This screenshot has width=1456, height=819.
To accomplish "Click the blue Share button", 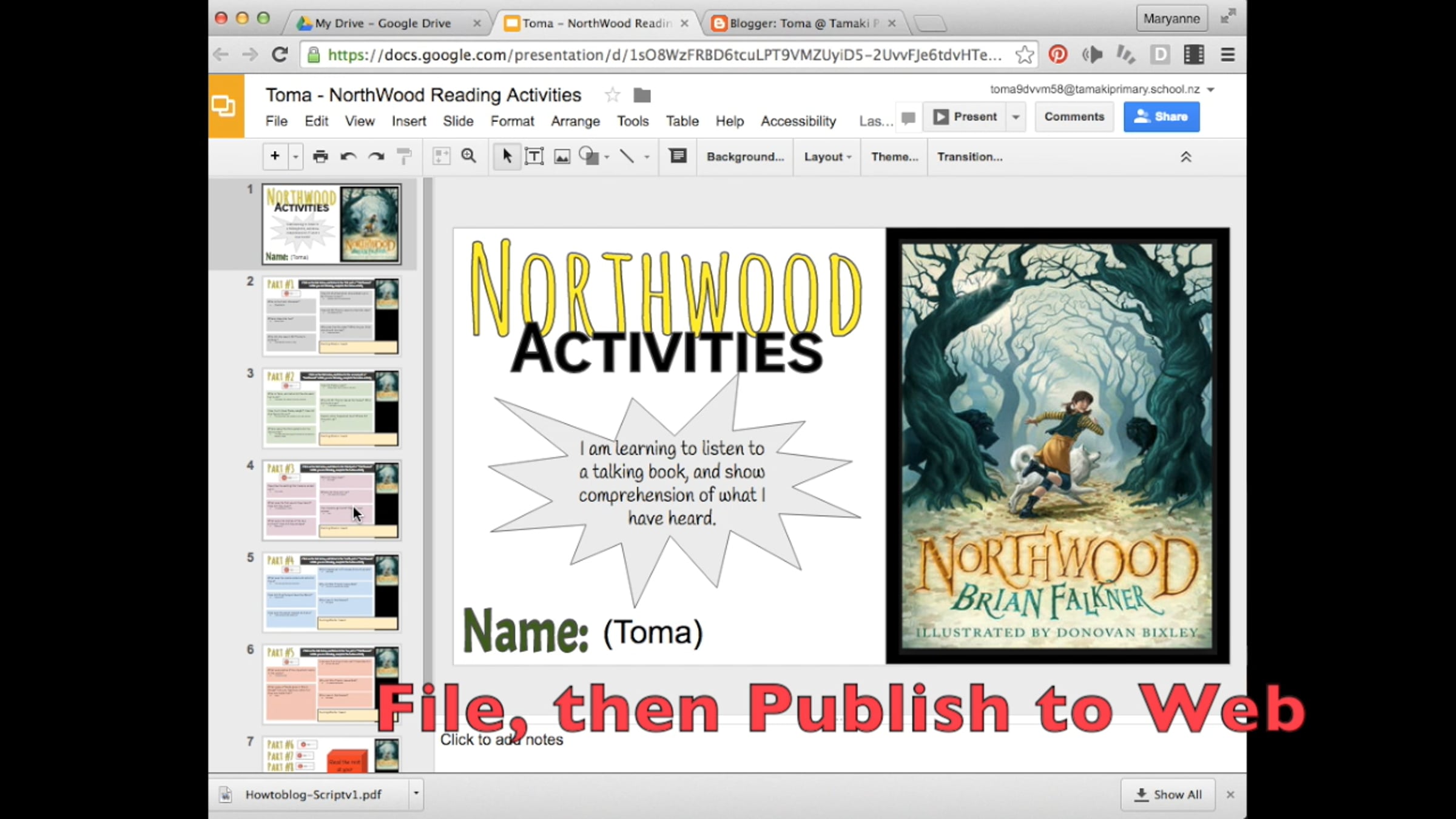I will point(1161,116).
